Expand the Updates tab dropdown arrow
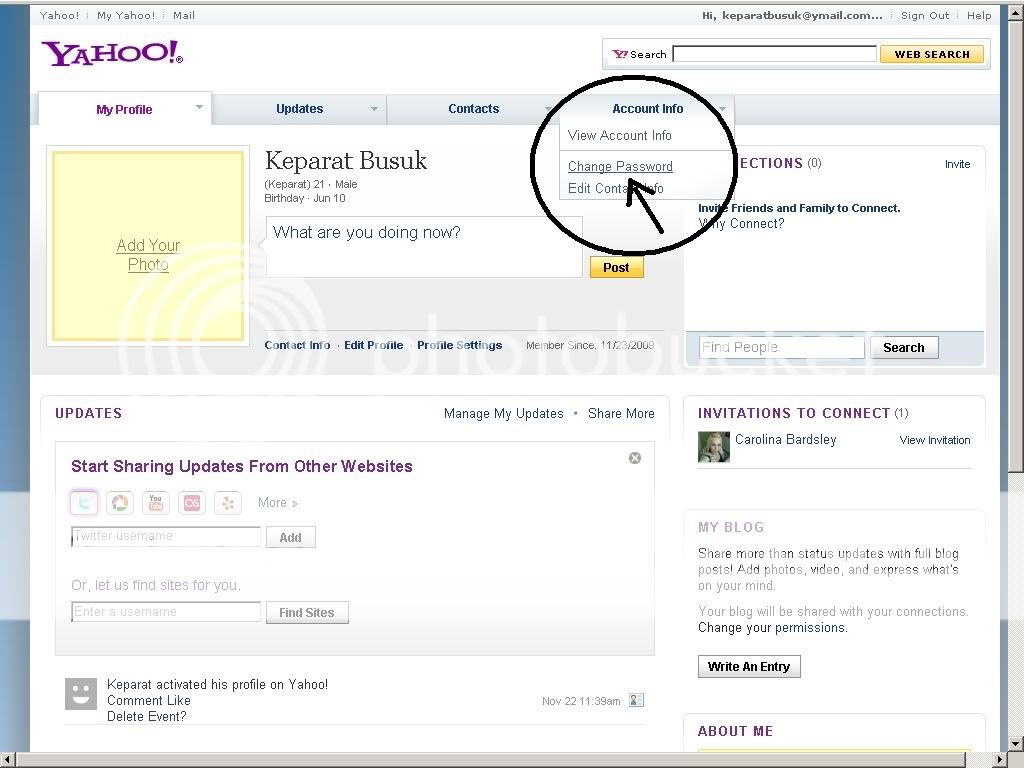Image resolution: width=1024 pixels, height=768 pixels. coord(374,109)
